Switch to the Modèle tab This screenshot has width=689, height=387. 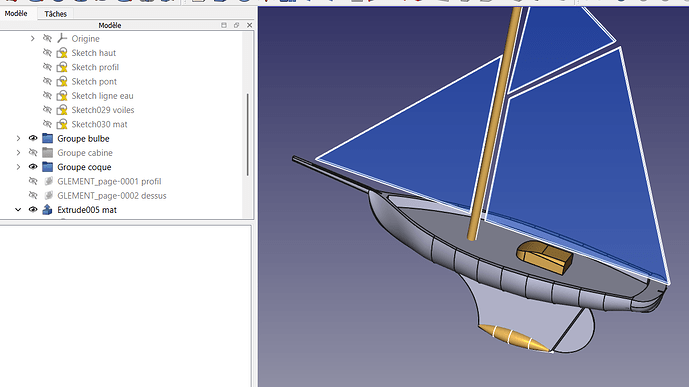16,14
